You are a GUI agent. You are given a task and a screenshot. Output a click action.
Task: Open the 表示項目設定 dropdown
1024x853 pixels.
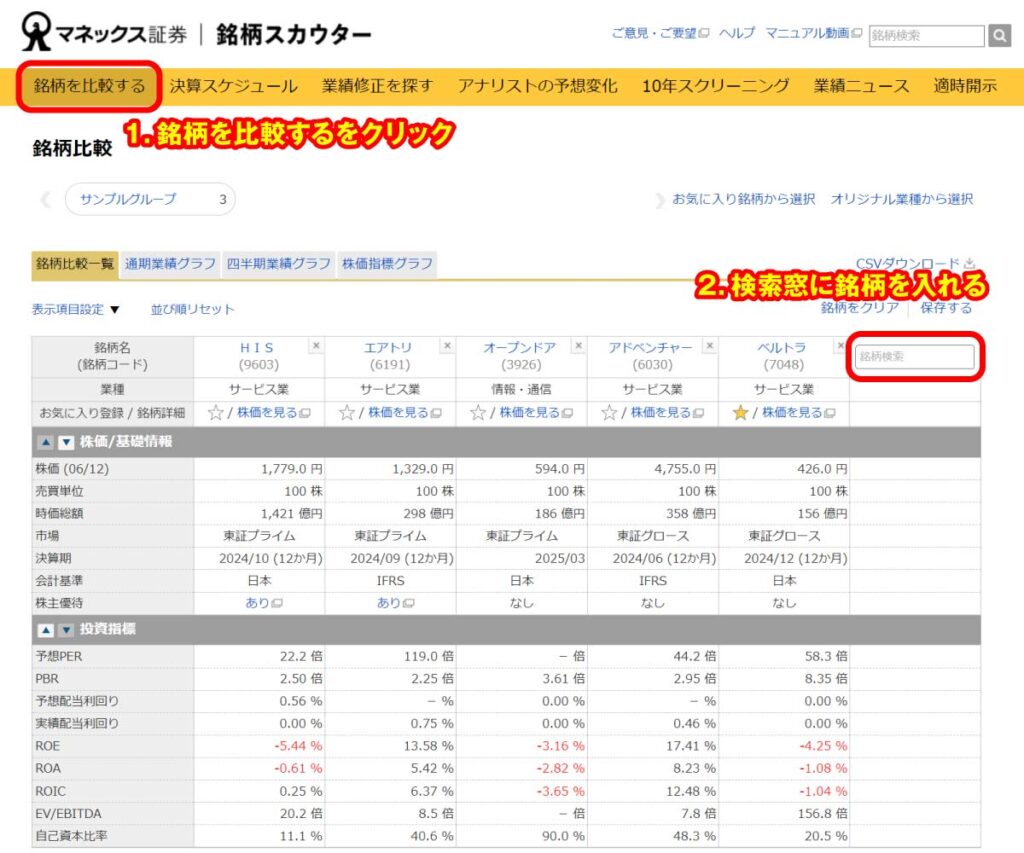click(x=76, y=309)
